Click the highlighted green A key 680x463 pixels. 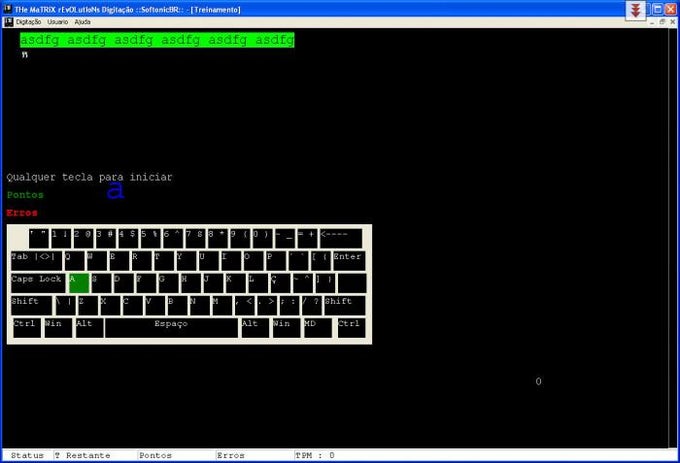click(x=79, y=283)
